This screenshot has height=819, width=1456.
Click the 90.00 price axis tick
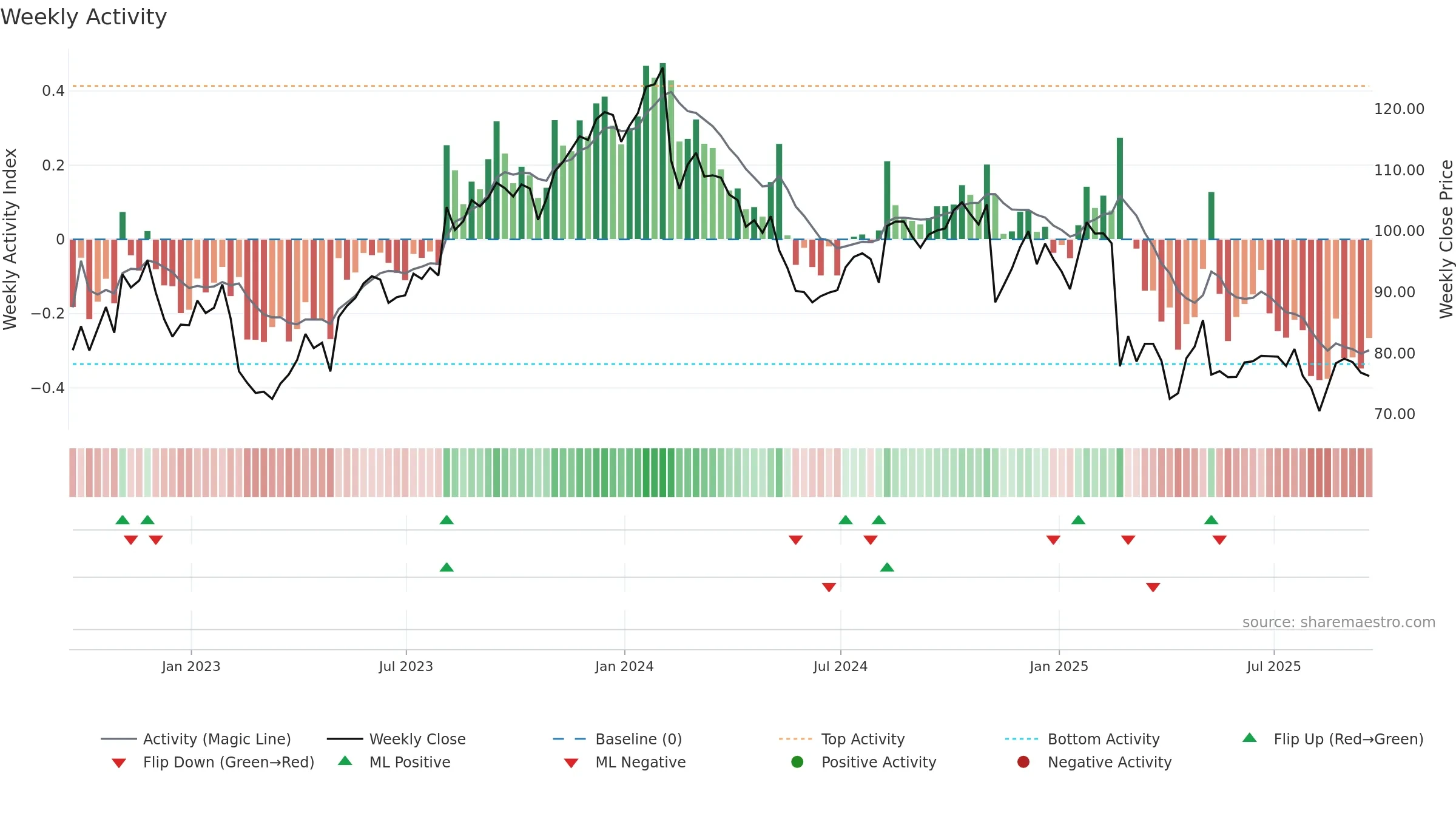point(1395,292)
